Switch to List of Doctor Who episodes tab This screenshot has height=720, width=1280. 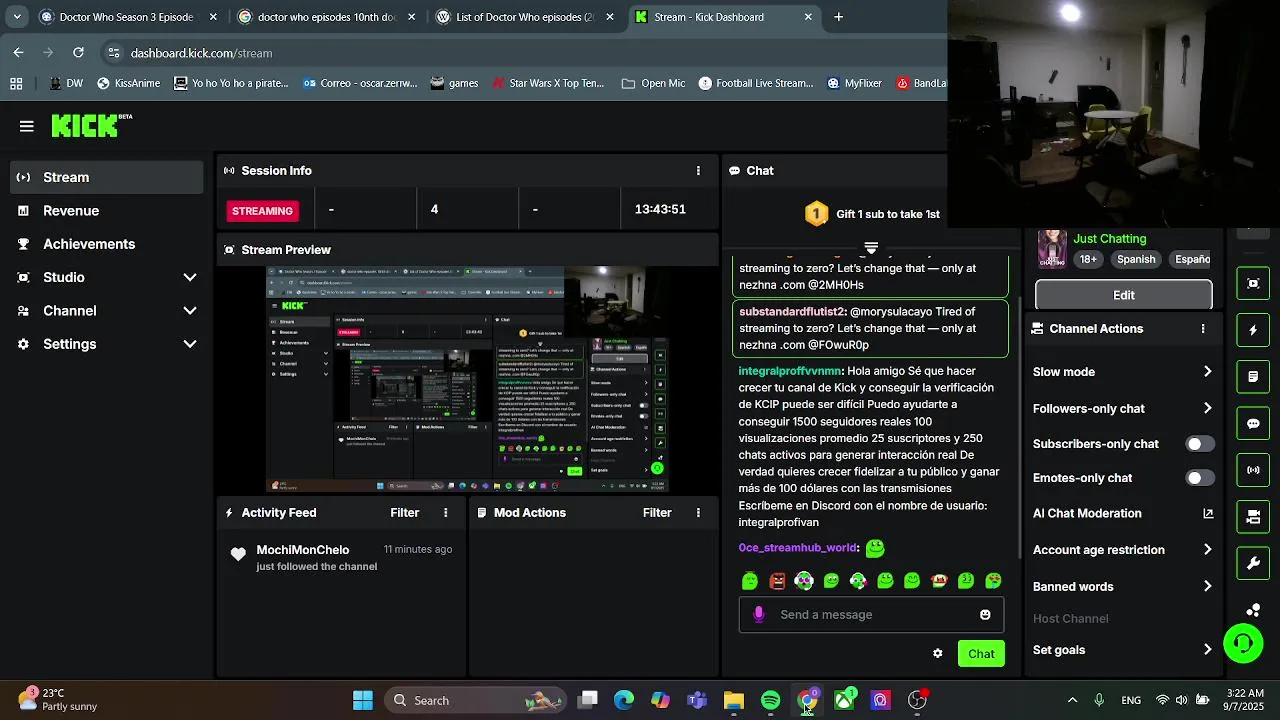pyautogui.click(x=525, y=17)
